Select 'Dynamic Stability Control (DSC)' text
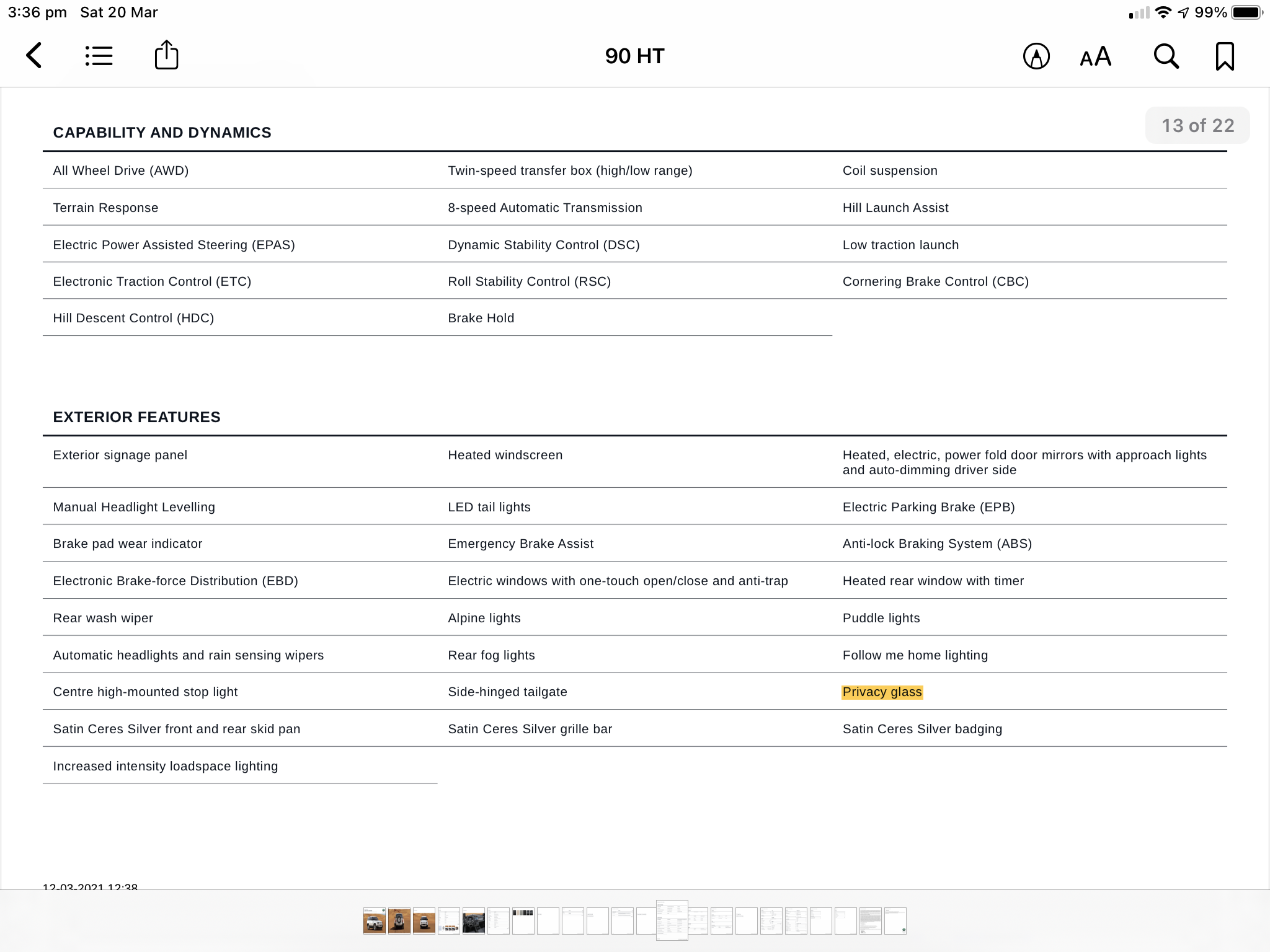This screenshot has width=1270, height=952. click(x=544, y=245)
